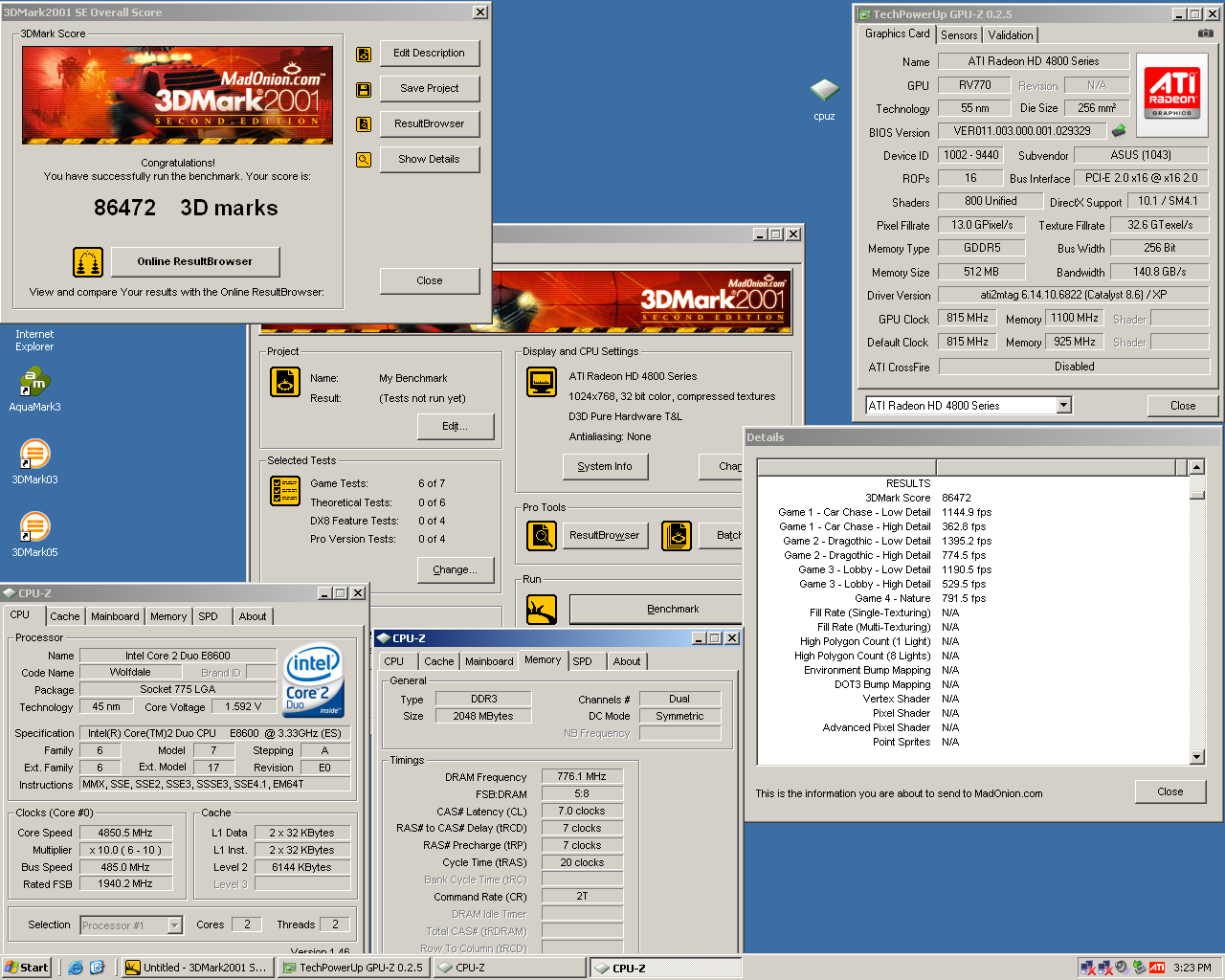Click the Change... button under Selected Tests

456,570
